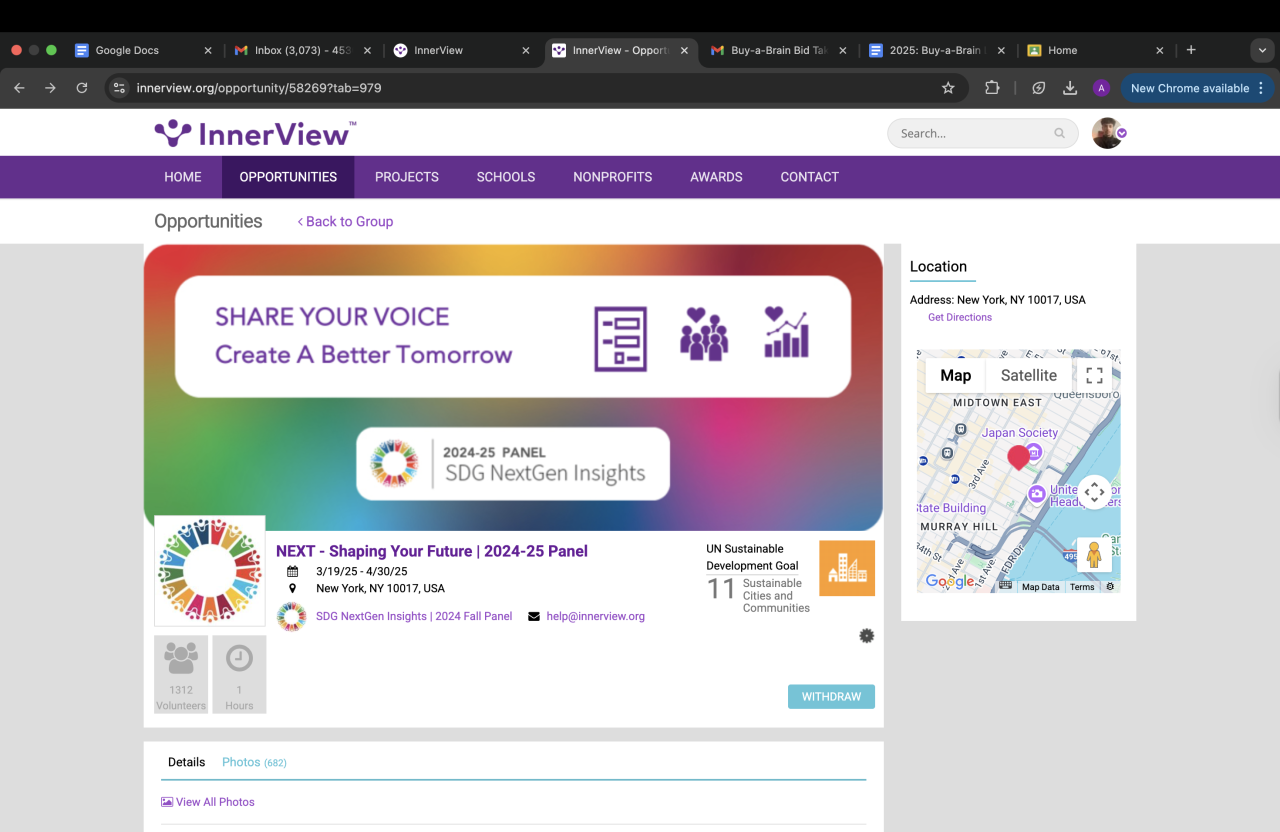Open the Chrome downloads tray

click(x=1070, y=88)
